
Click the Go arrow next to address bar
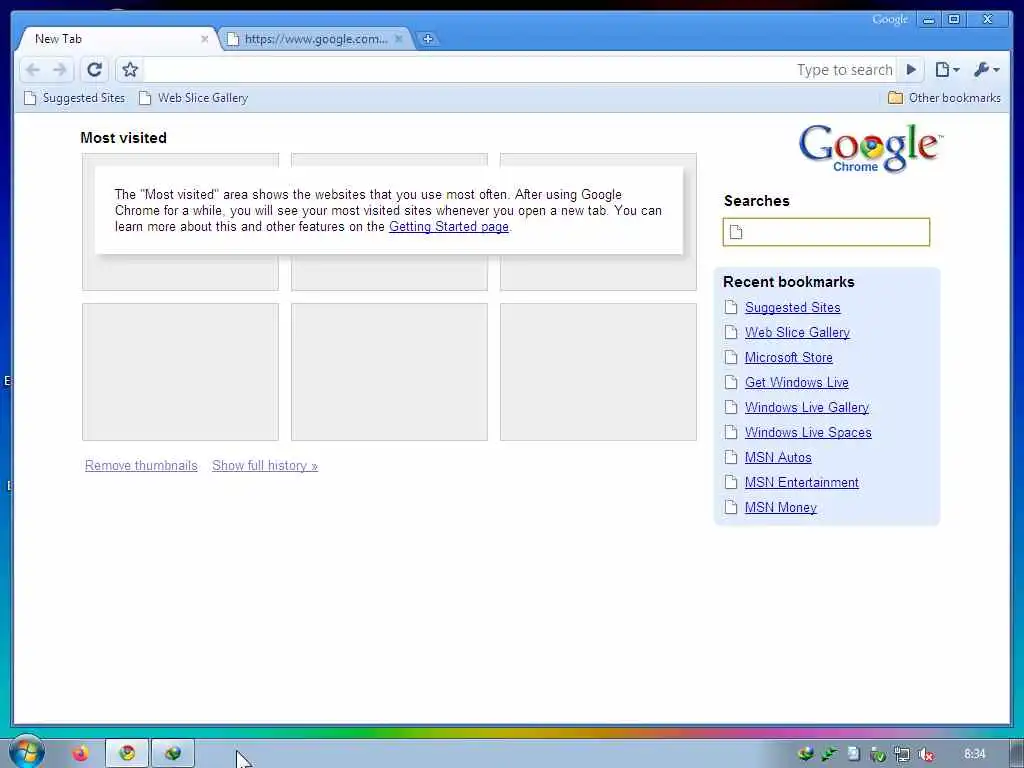(911, 69)
